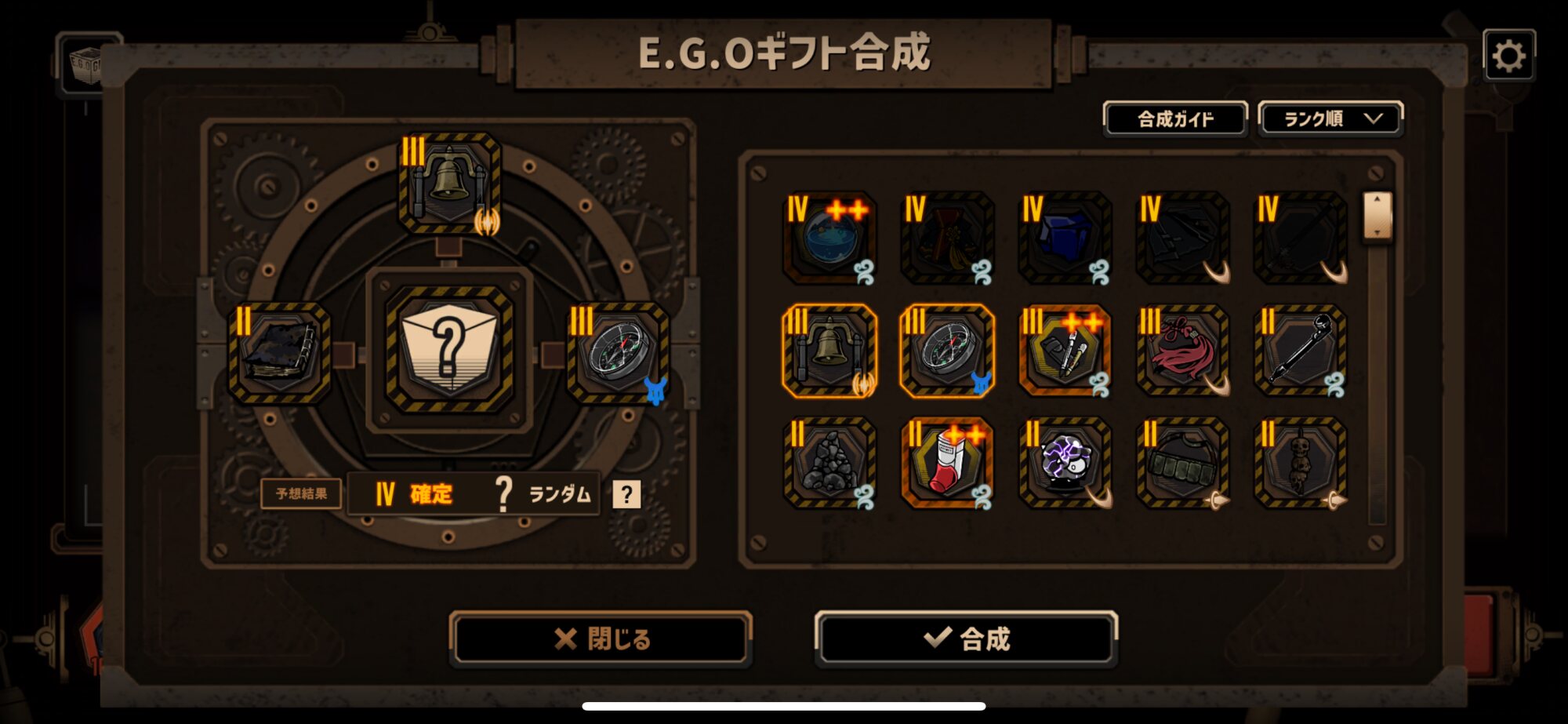
Task: Select the blue orb rank IV gift
Action: click(x=829, y=238)
